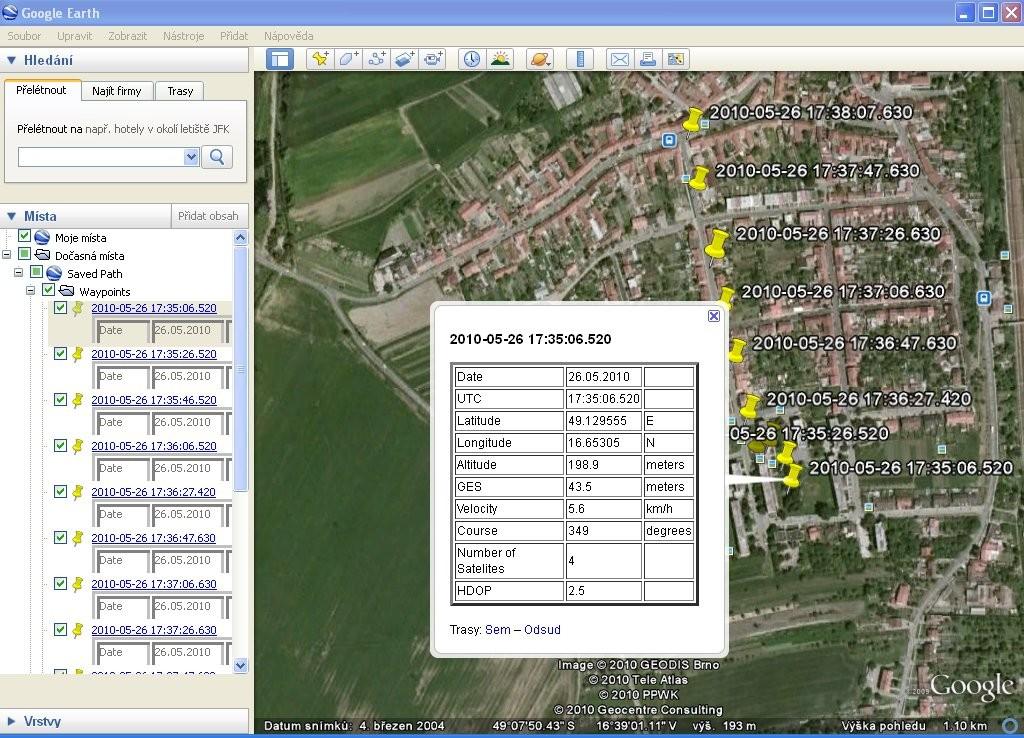The width and height of the screenshot is (1024, 738).
Task: Collapse the Dočasná místa tree node
Action: coord(7,255)
